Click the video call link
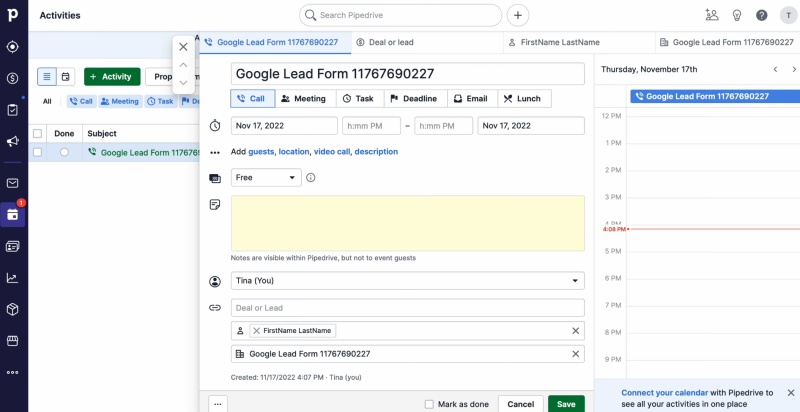The image size is (800, 412). pos(332,151)
